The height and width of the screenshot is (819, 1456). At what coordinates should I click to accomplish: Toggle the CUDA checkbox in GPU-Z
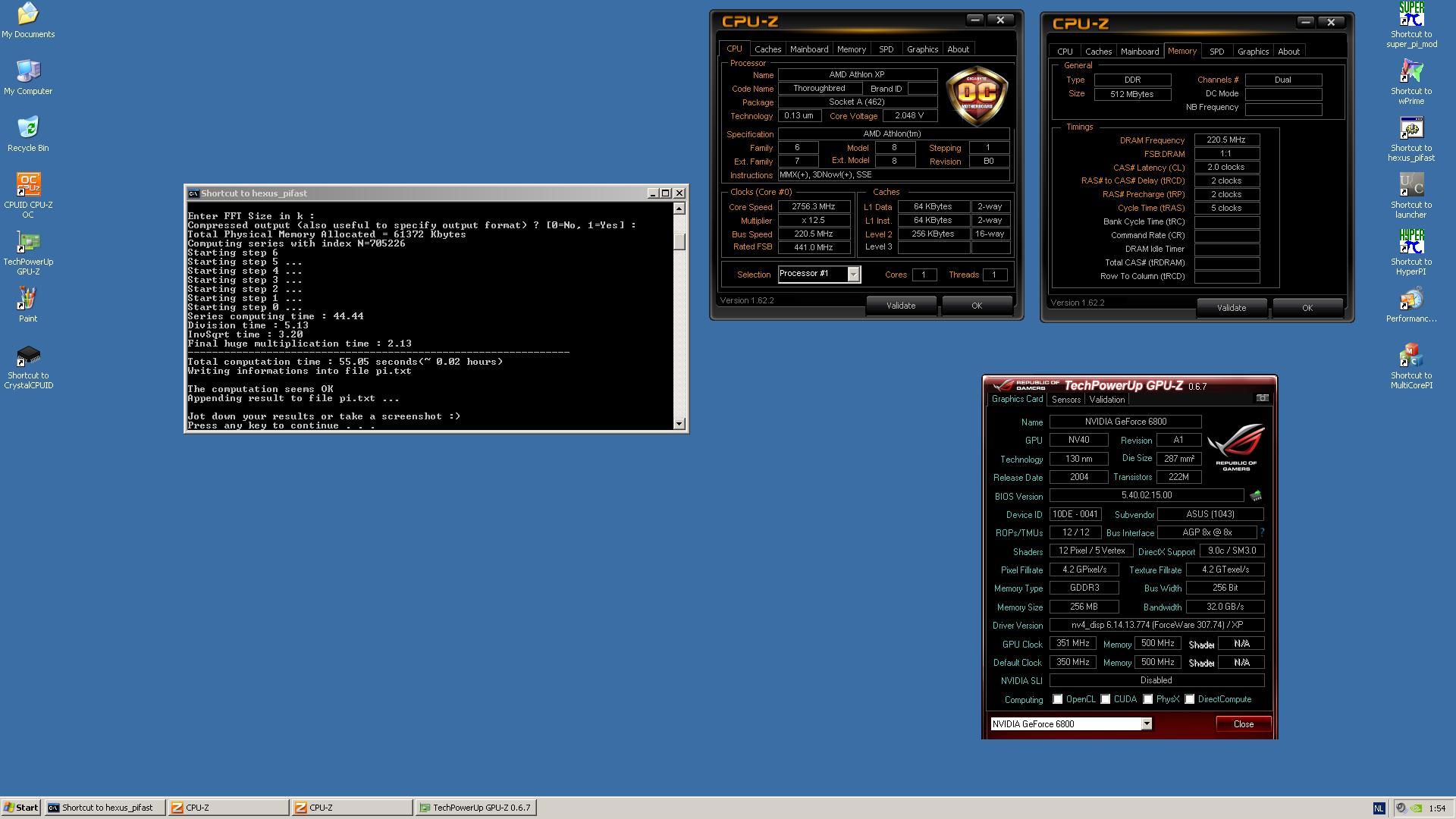(1105, 699)
